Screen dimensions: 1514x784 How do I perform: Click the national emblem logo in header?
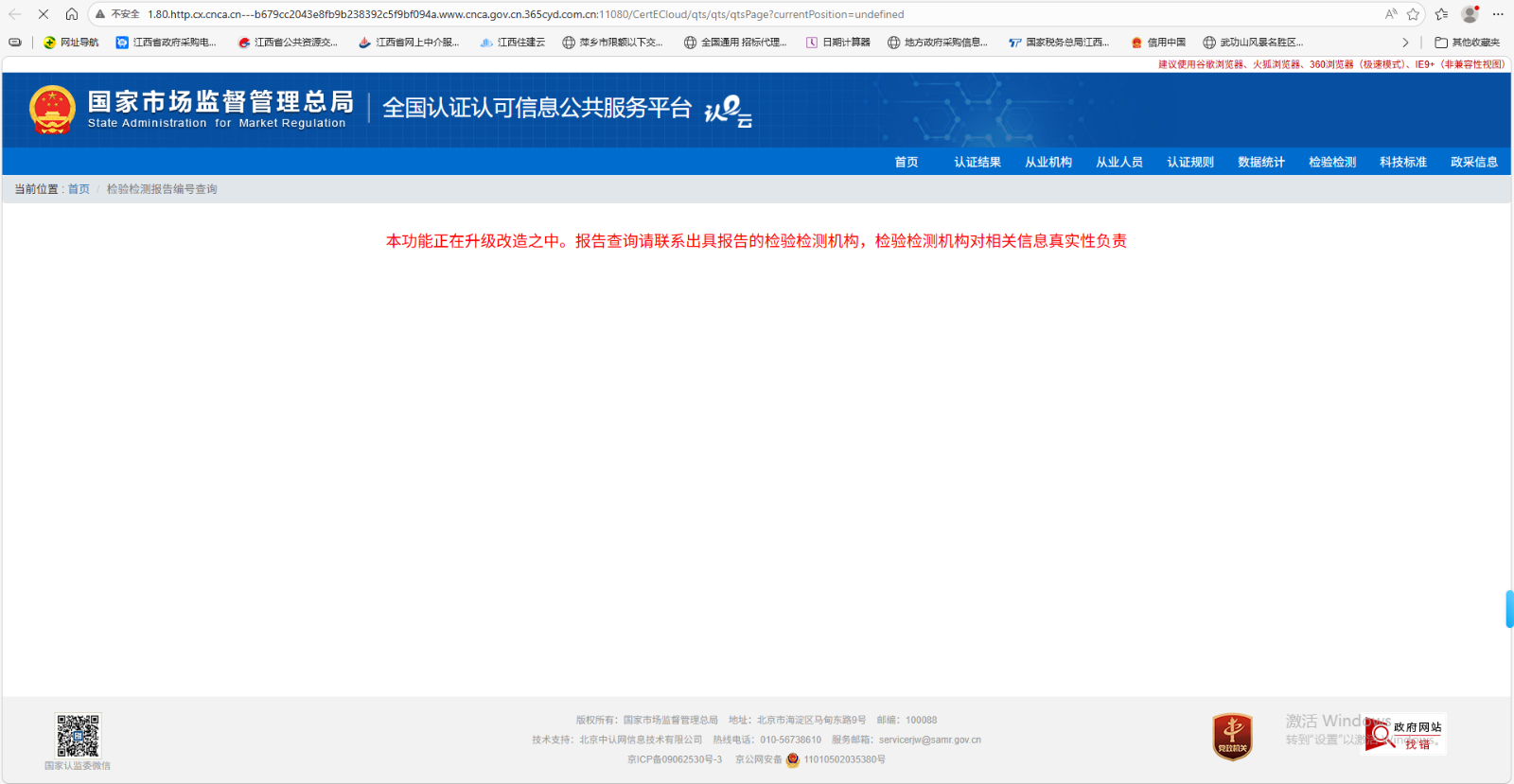(x=52, y=110)
